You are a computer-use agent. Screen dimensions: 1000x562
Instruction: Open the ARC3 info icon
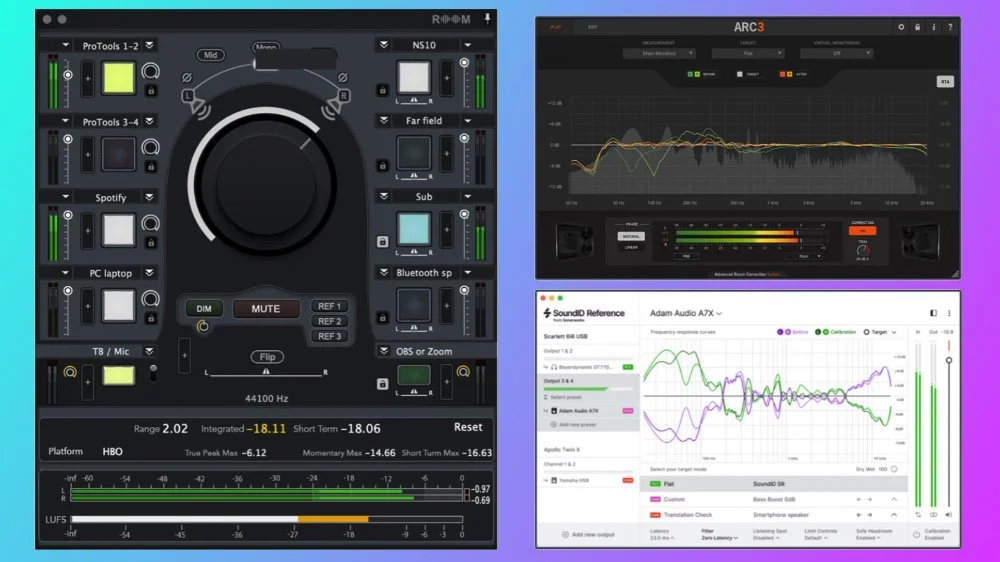(934, 27)
